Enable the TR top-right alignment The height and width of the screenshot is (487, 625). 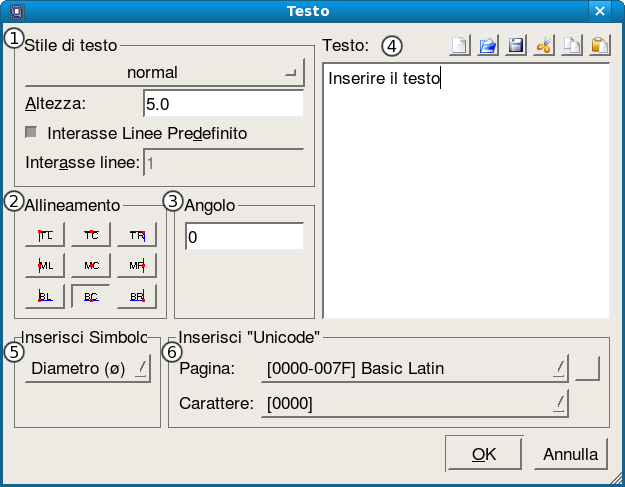[137, 235]
